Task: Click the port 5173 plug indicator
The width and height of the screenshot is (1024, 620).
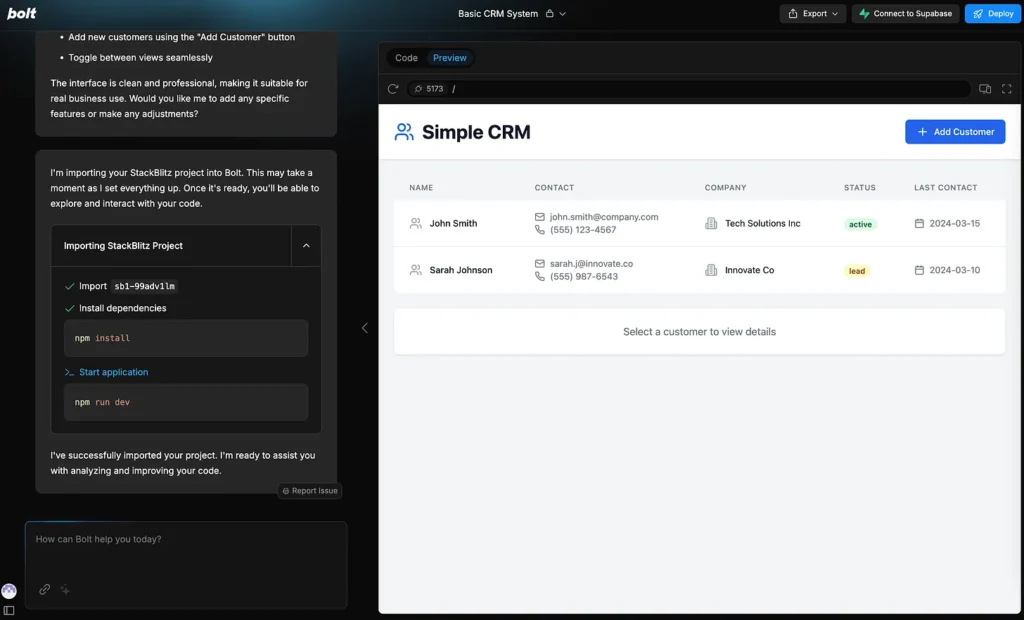Action: point(428,89)
